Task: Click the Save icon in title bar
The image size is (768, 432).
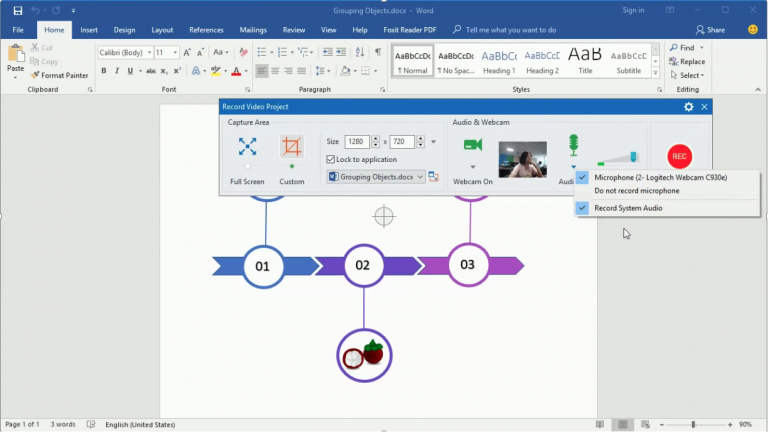Action: (x=18, y=10)
